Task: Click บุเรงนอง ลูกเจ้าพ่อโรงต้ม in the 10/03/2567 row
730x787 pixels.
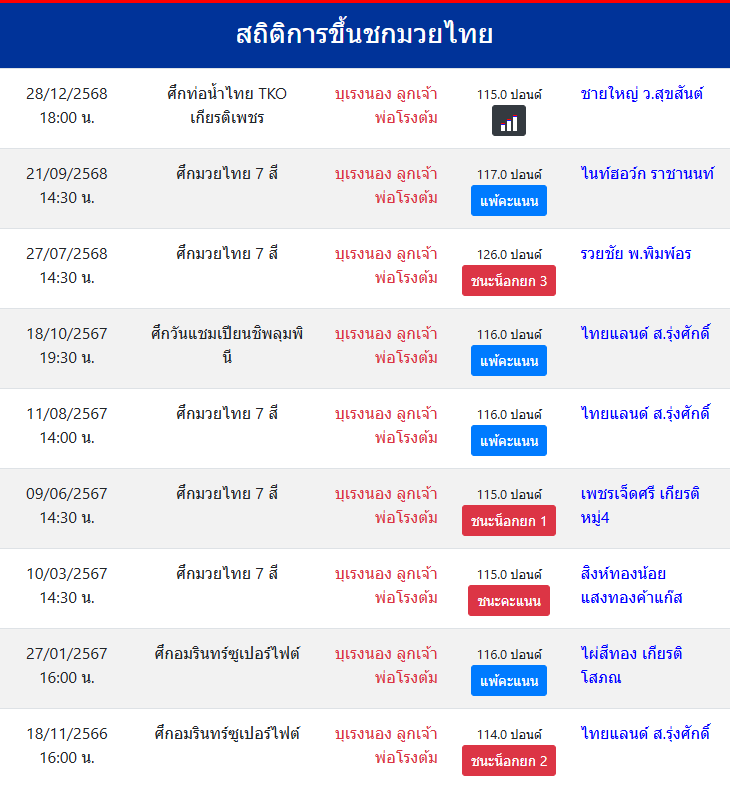Action: pyautogui.click(x=387, y=585)
